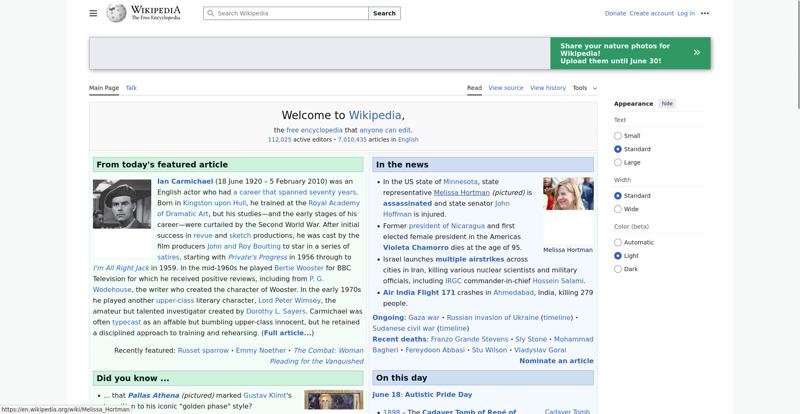Open the View history tab
Screen dimensions: 800x414
pos(548,88)
